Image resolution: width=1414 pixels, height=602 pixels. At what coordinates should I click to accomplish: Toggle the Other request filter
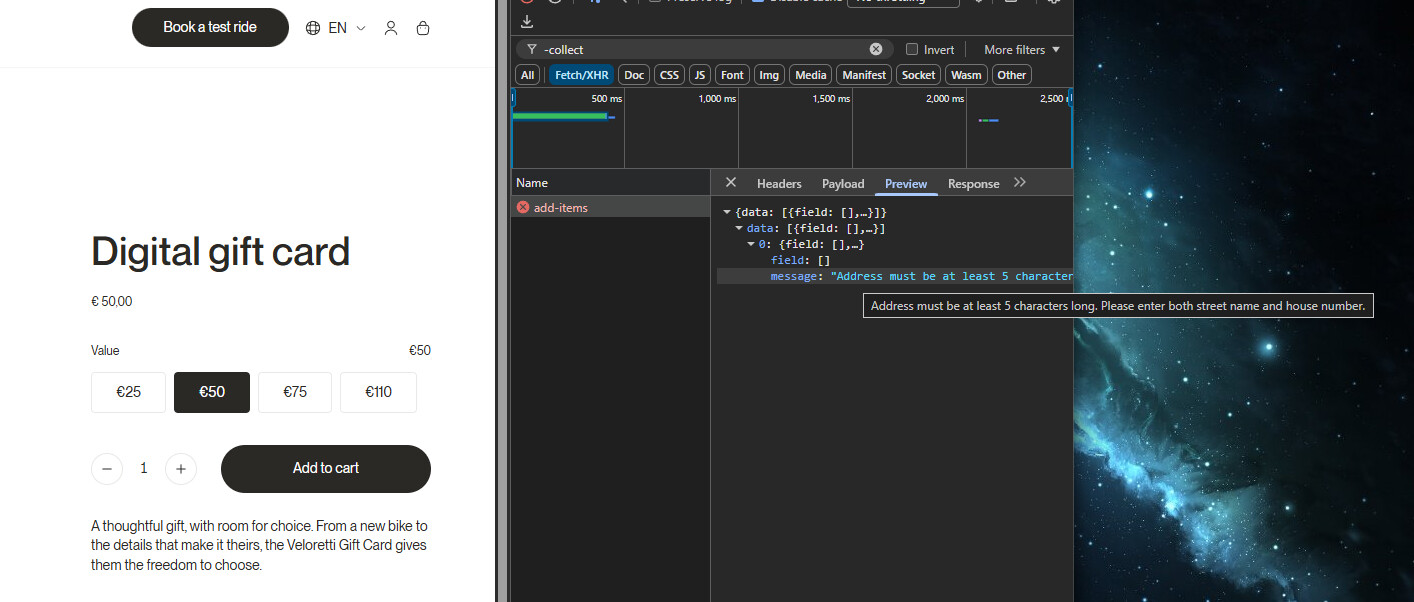(x=1012, y=75)
